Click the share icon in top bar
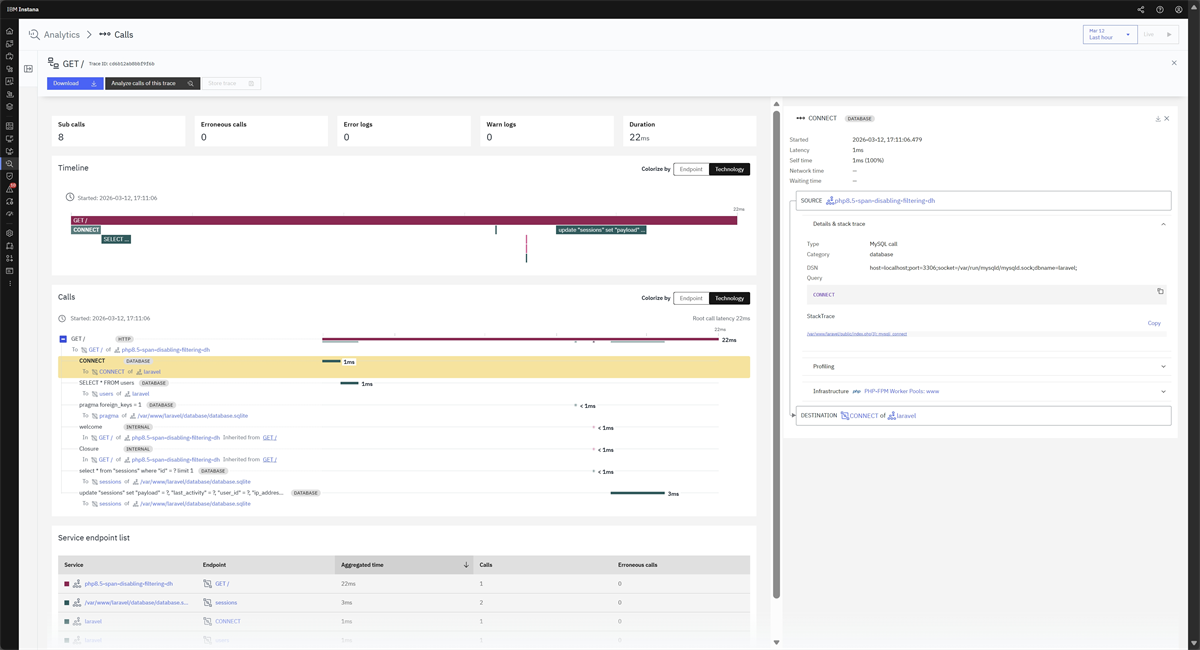Viewport: 1200px width, 650px height. point(1141,9)
